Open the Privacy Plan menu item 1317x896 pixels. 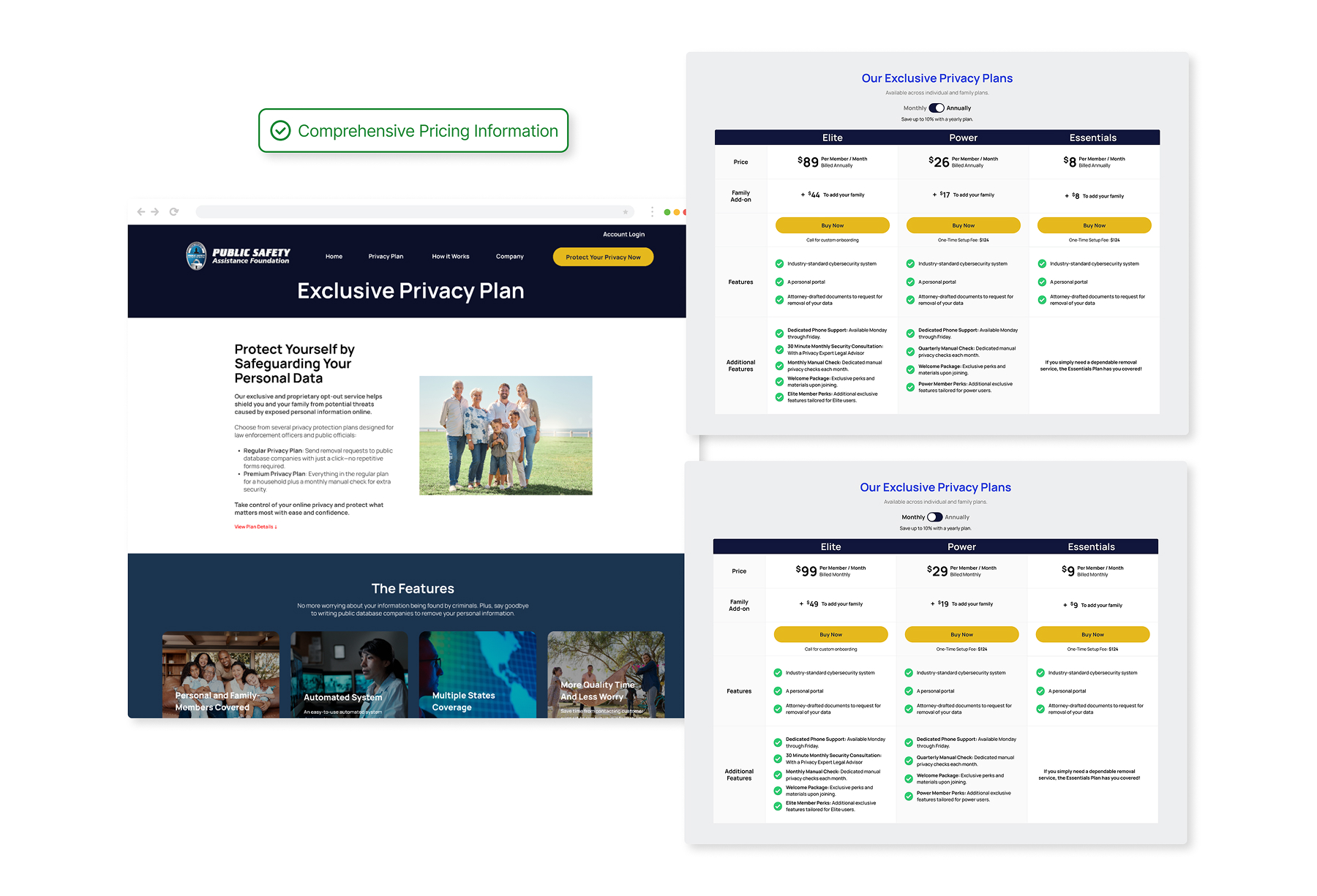pyautogui.click(x=386, y=257)
